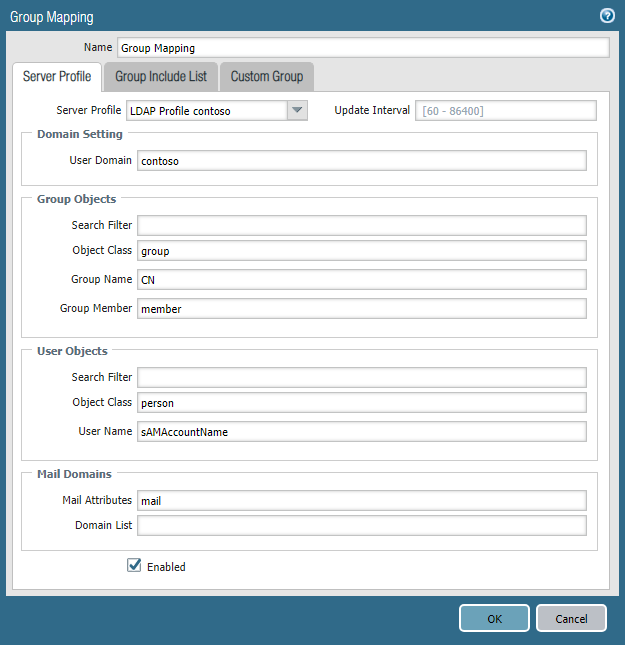Expand the Server Profile dropdown arrow
Viewport: 625px width, 645px height.
297,111
